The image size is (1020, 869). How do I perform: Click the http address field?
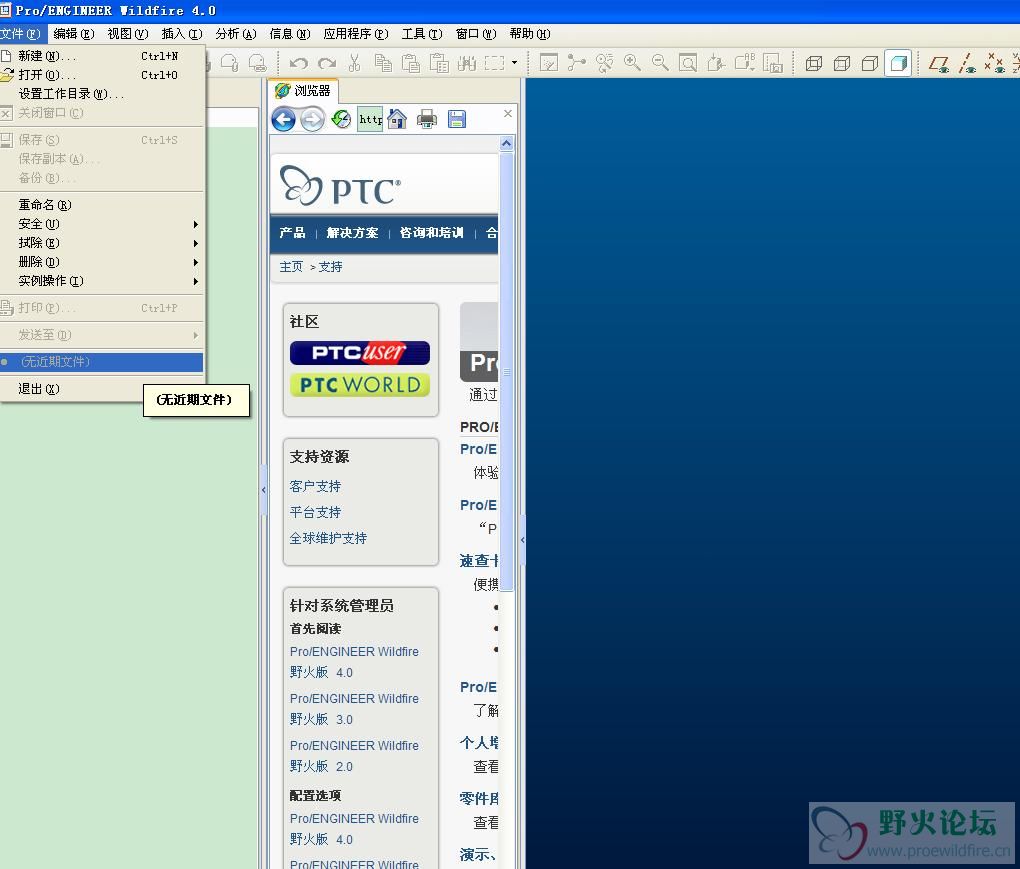pos(370,119)
